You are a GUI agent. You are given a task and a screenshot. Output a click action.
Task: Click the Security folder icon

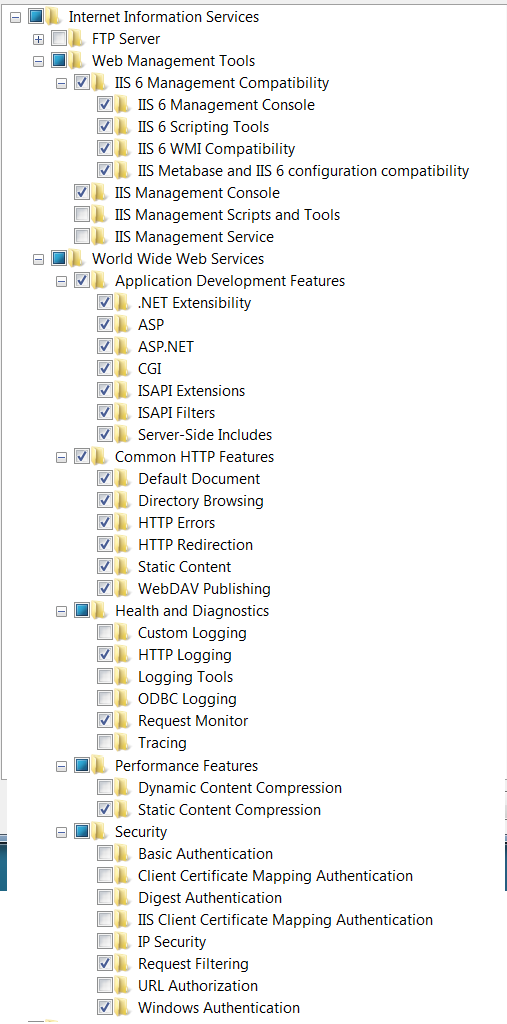point(100,831)
